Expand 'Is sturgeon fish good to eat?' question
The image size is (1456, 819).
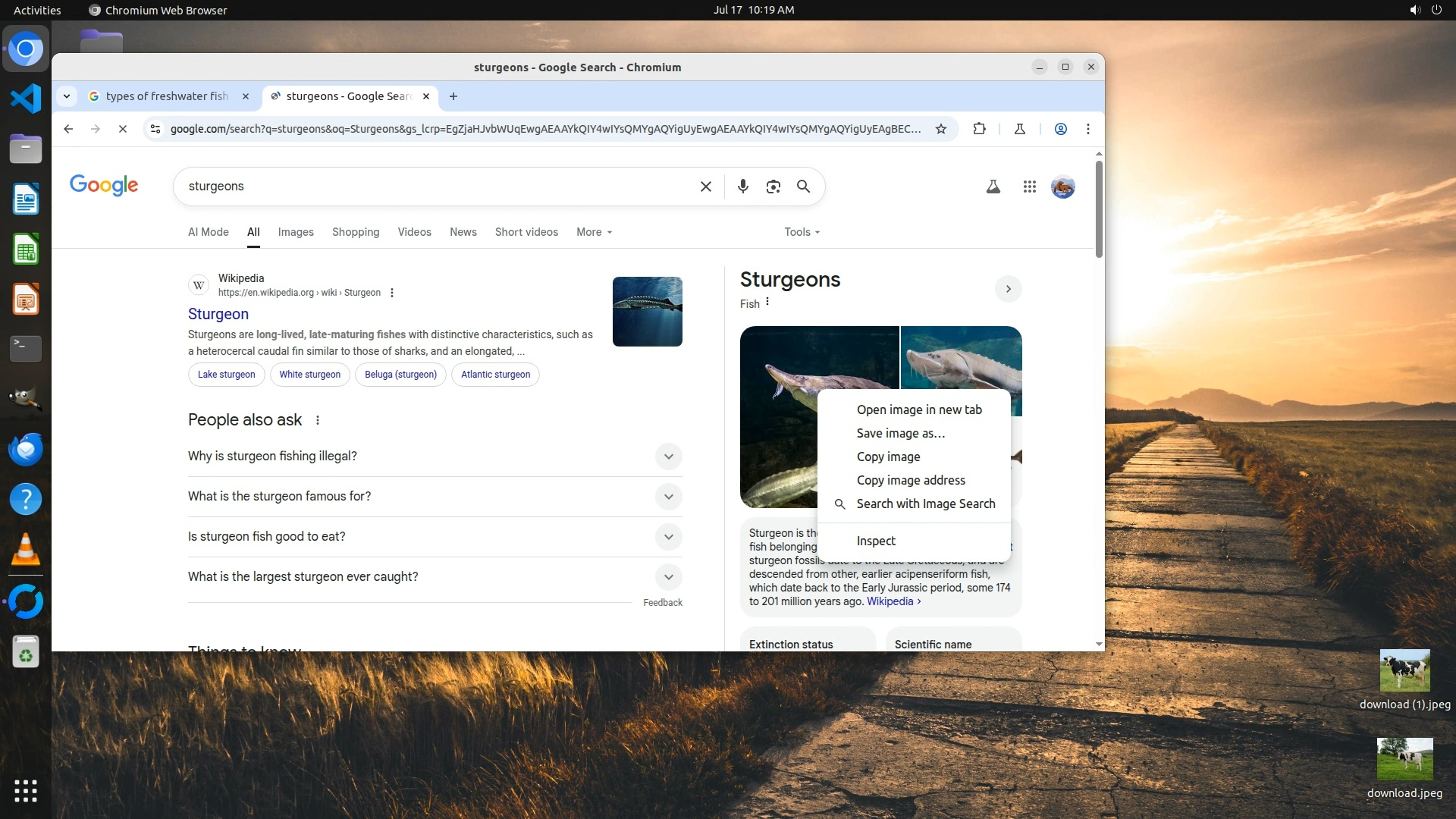pyautogui.click(x=668, y=537)
